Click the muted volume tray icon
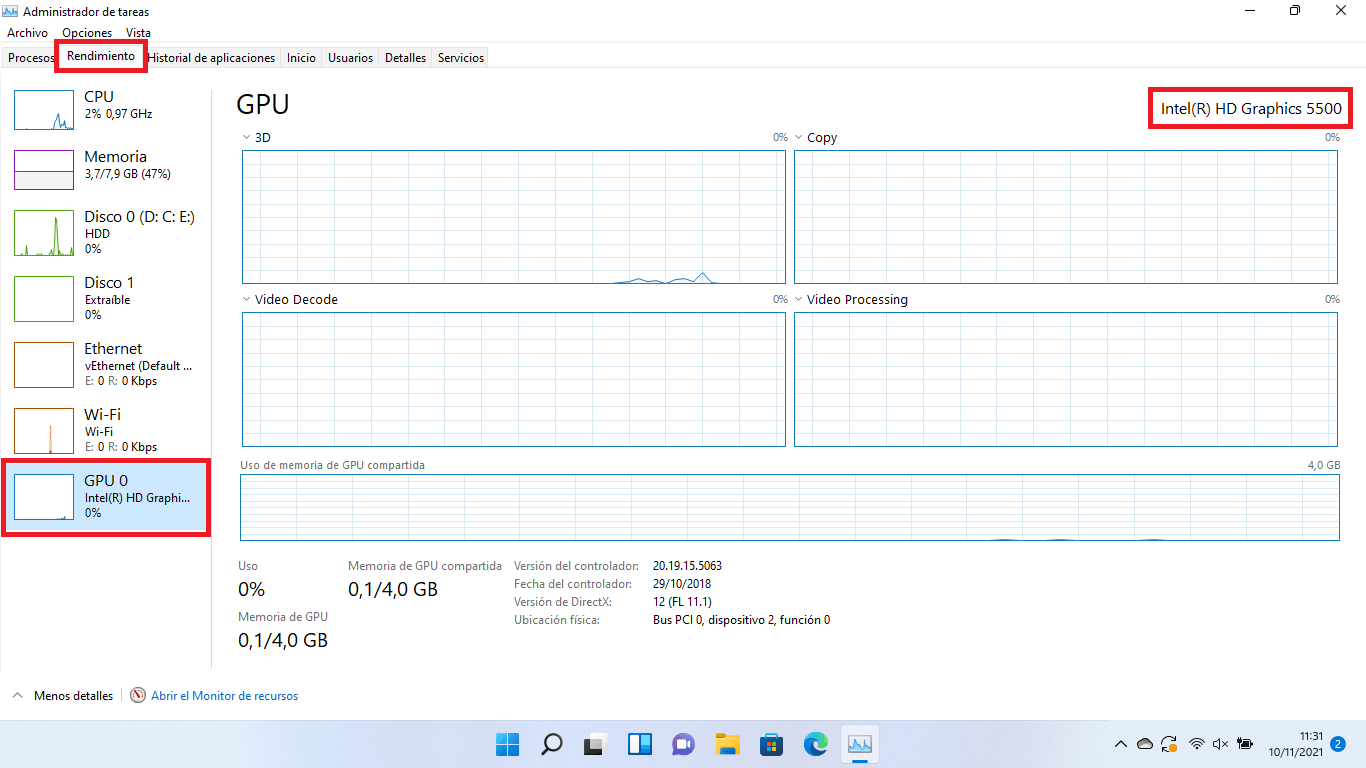The height and width of the screenshot is (768, 1366). pos(1220,744)
